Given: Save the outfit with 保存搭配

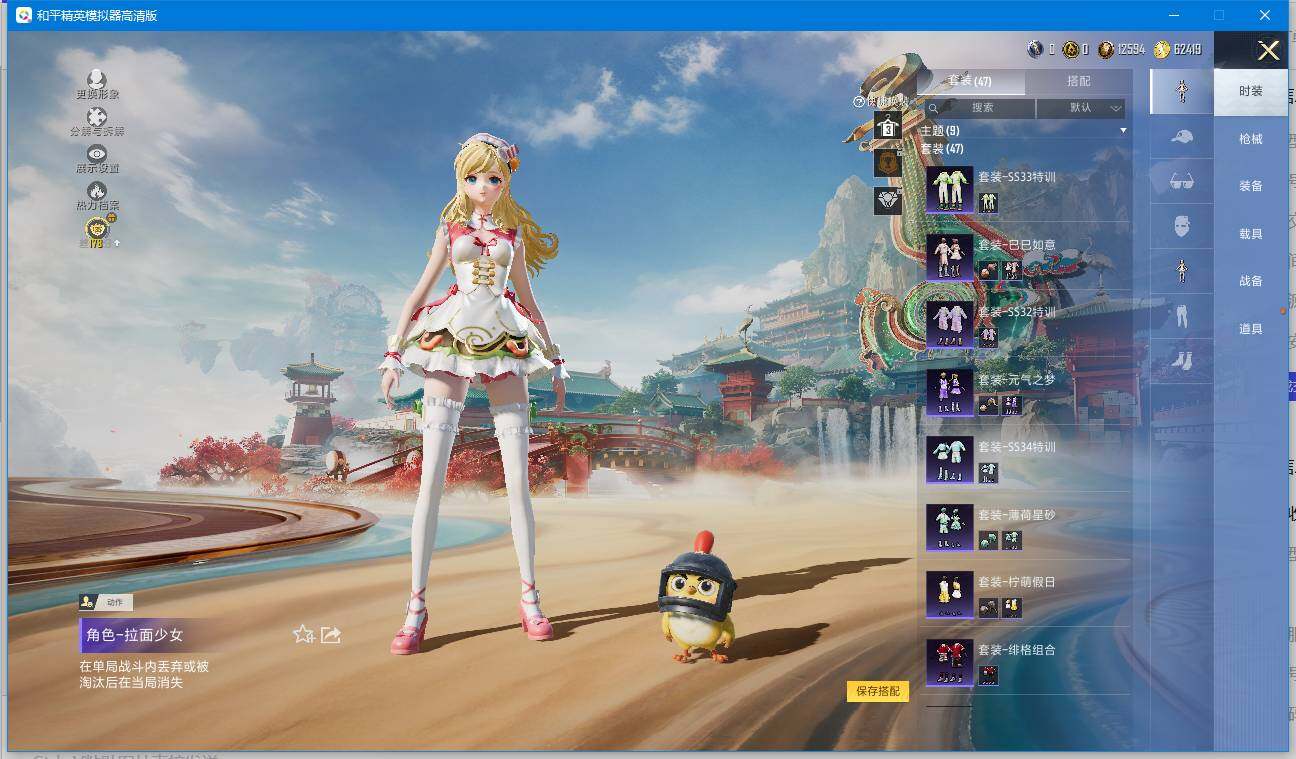Looking at the screenshot, I should (878, 691).
